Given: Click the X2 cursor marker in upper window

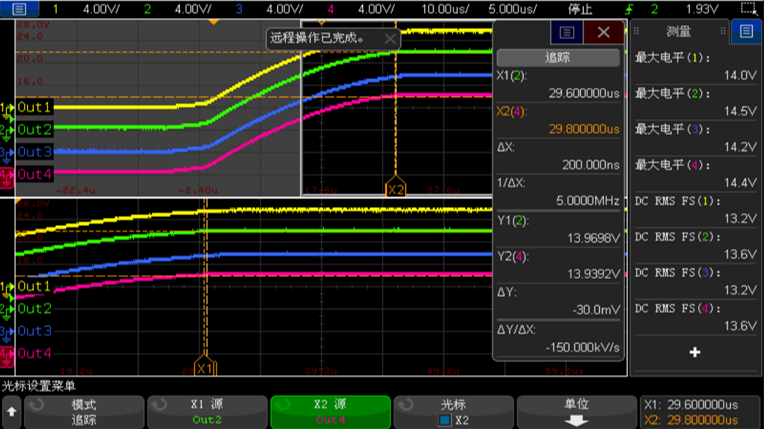Looking at the screenshot, I should [x=396, y=188].
